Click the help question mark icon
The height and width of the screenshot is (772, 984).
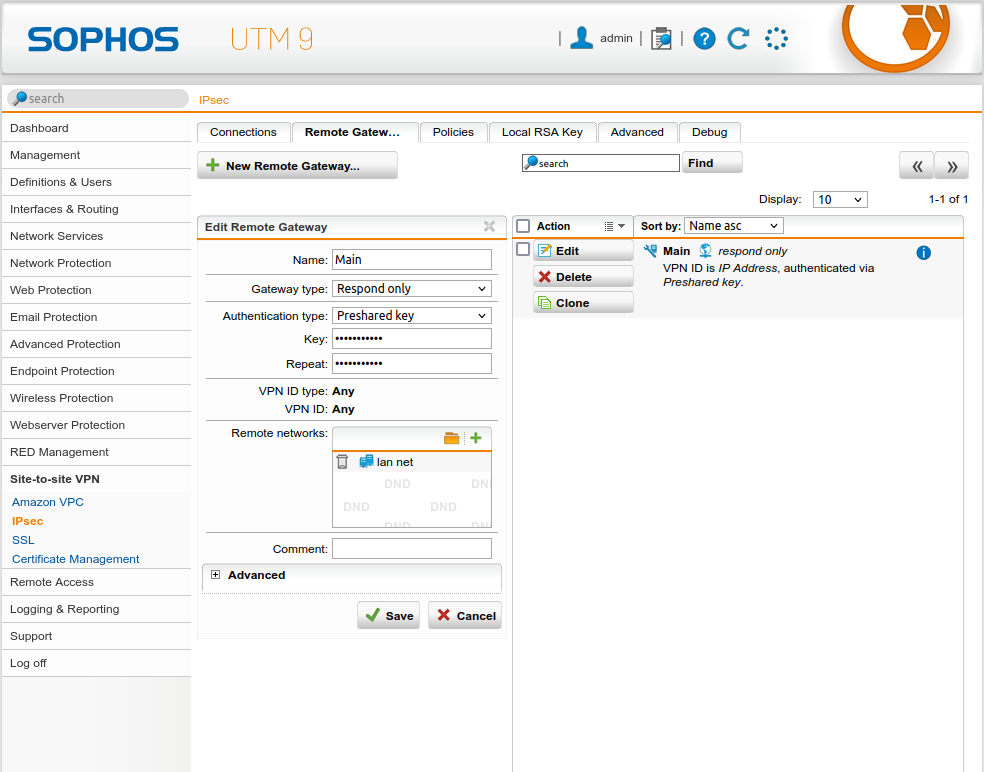point(704,39)
